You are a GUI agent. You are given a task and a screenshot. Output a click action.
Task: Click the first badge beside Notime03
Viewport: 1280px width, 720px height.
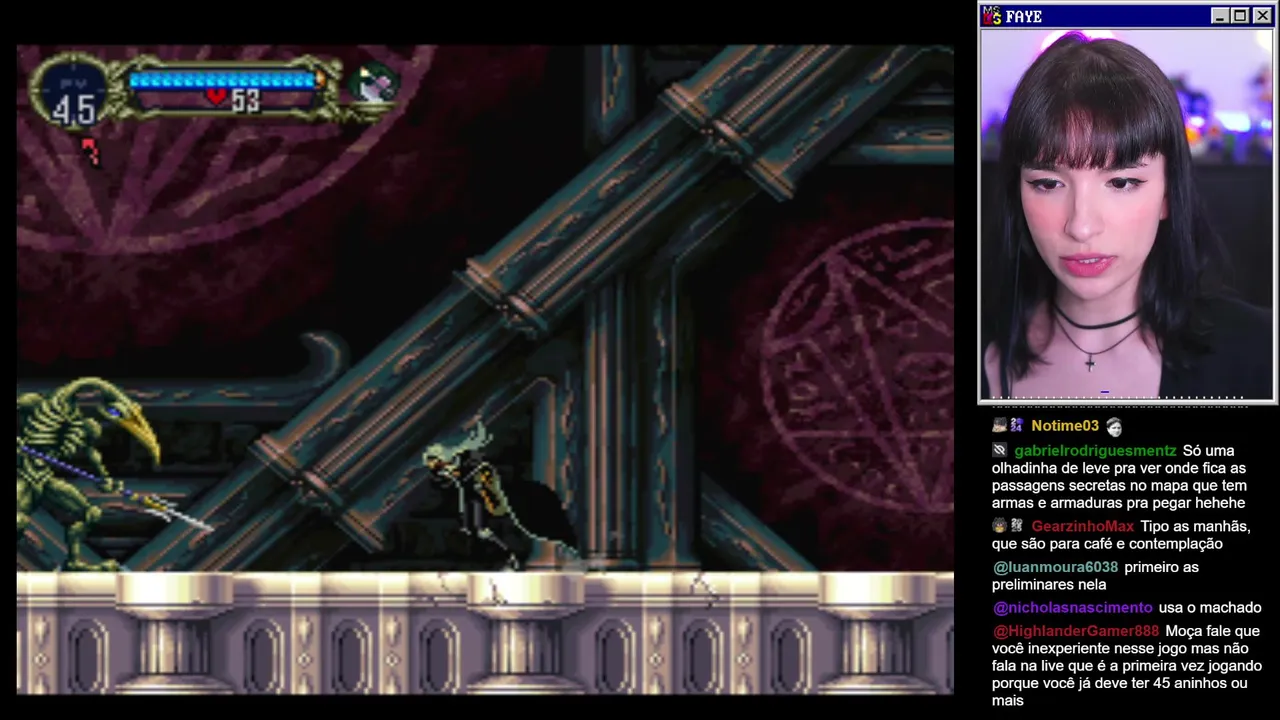[999, 426]
